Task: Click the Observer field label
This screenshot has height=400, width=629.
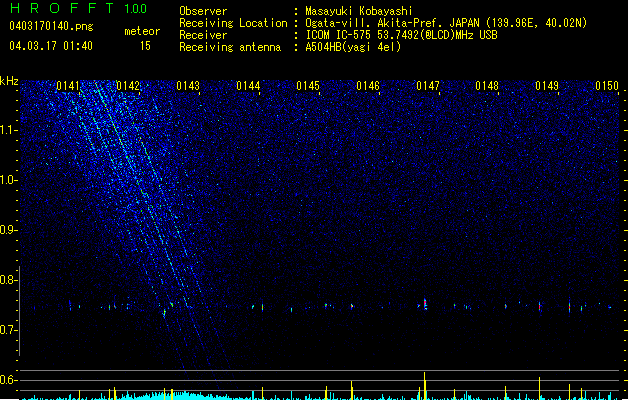Action: tap(203, 11)
